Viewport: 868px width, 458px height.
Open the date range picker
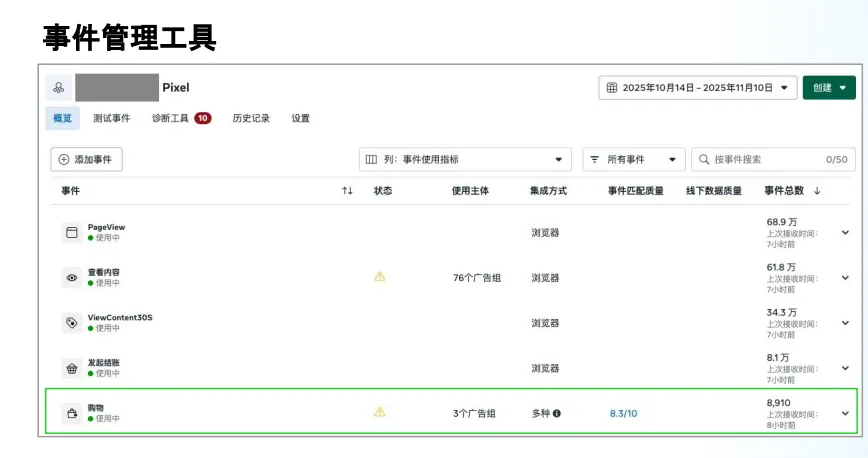698,88
